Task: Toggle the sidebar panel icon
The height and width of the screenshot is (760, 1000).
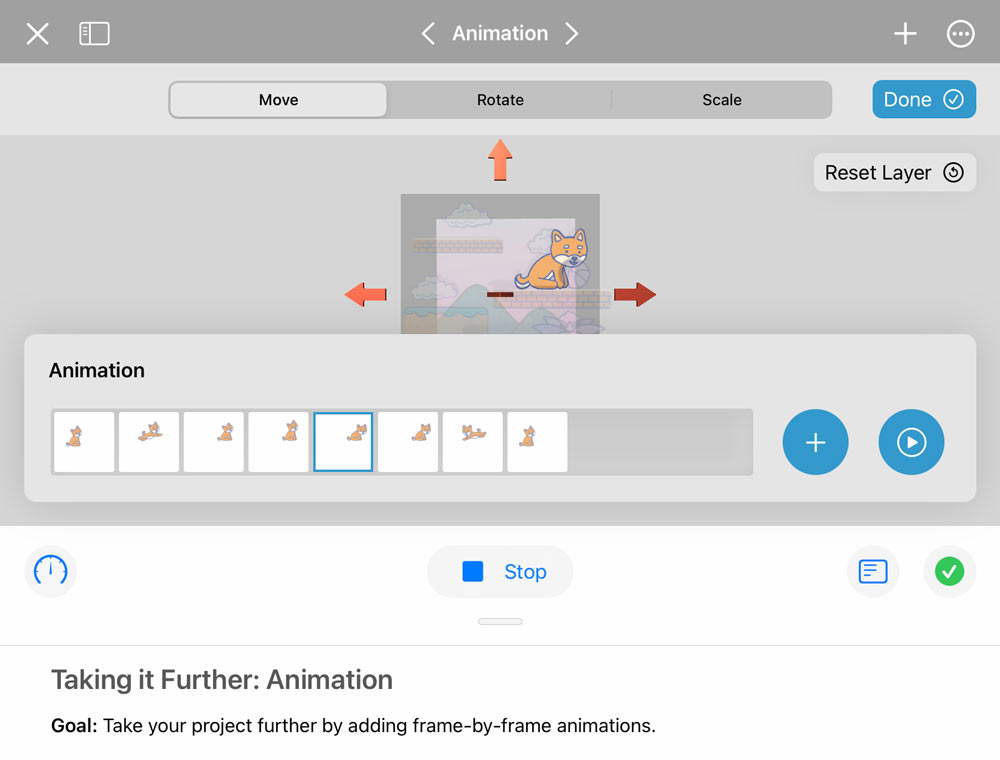Action: click(94, 34)
